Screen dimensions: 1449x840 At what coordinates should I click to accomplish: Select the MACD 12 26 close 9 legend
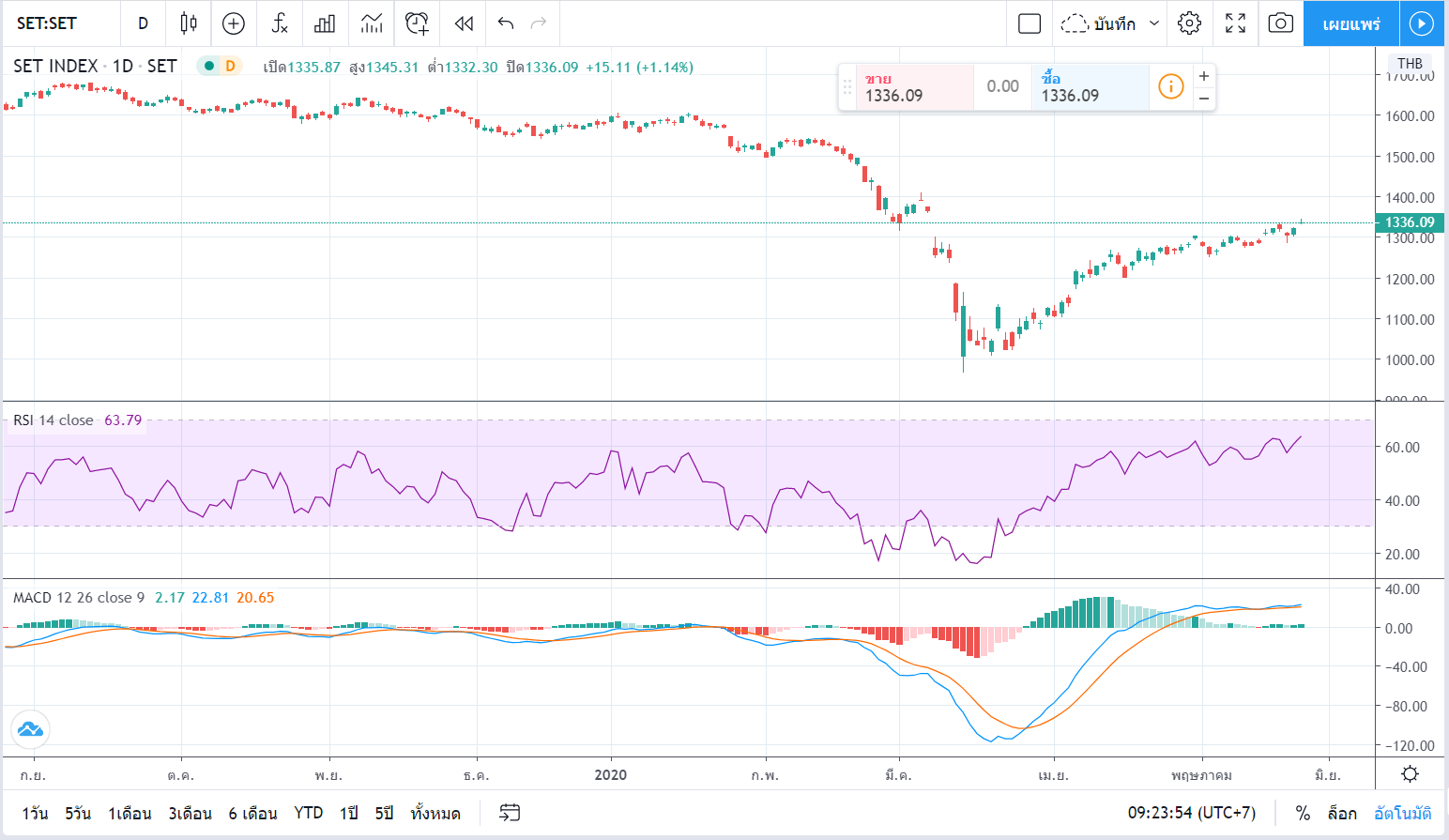(79, 597)
